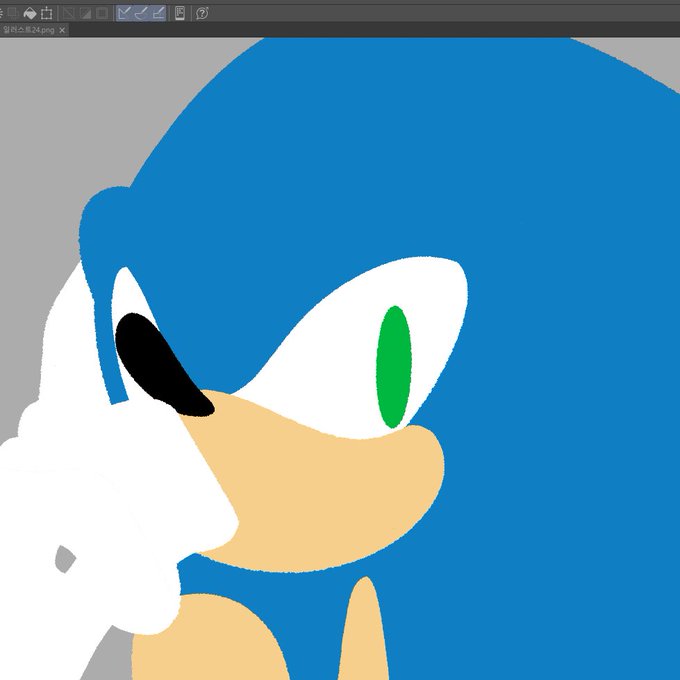Click the Fill paint bucket icon
Viewport: 680px width, 680px height.
click(29, 13)
